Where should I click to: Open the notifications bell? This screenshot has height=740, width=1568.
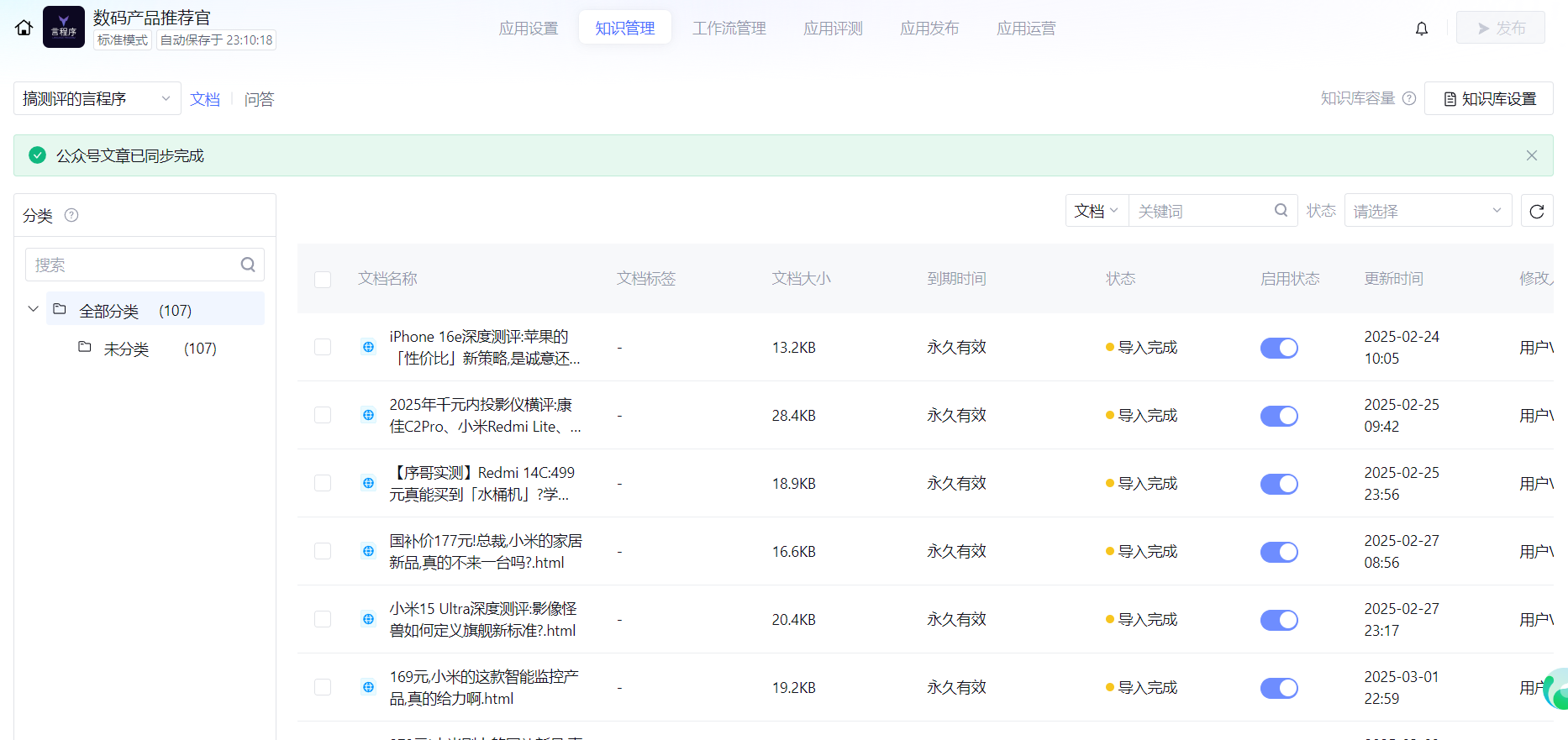pos(1421,29)
